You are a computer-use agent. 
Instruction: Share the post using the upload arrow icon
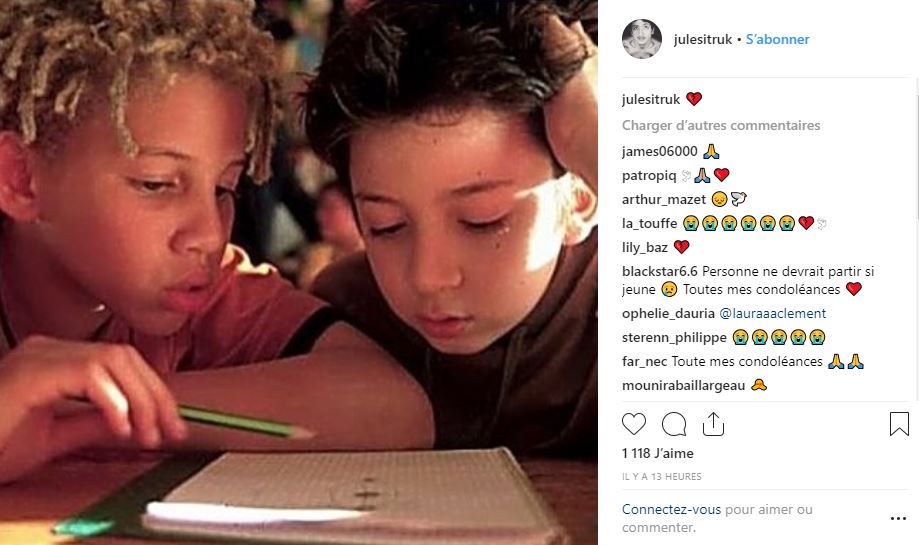(x=713, y=424)
